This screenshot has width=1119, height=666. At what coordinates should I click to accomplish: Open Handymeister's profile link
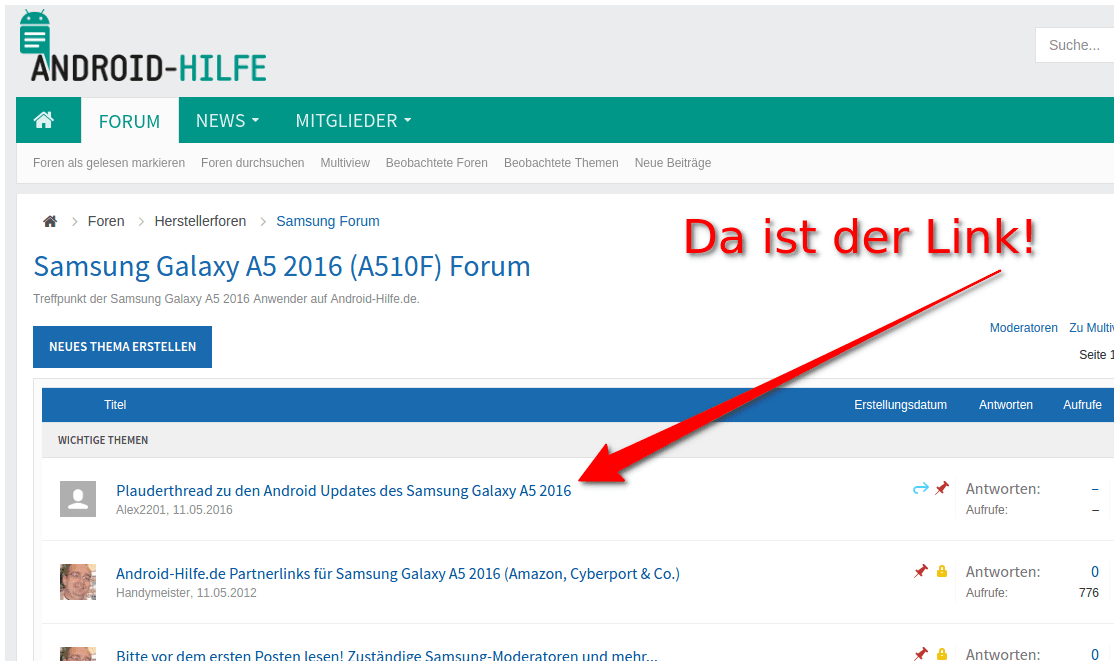[153, 592]
